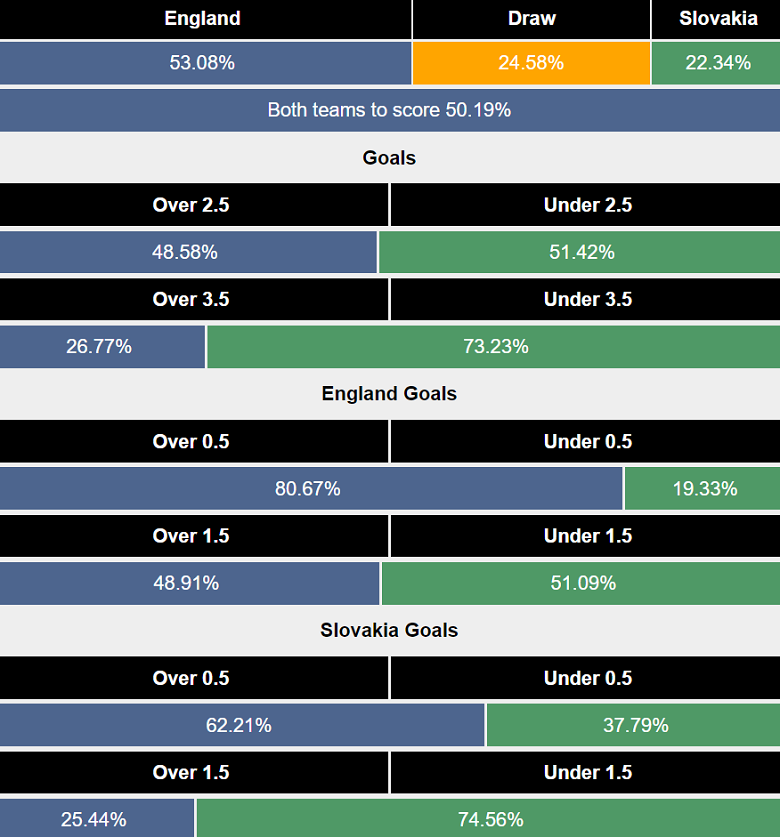
Task: Select the 80.67% England over 0.5 bar
Action: (x=309, y=489)
